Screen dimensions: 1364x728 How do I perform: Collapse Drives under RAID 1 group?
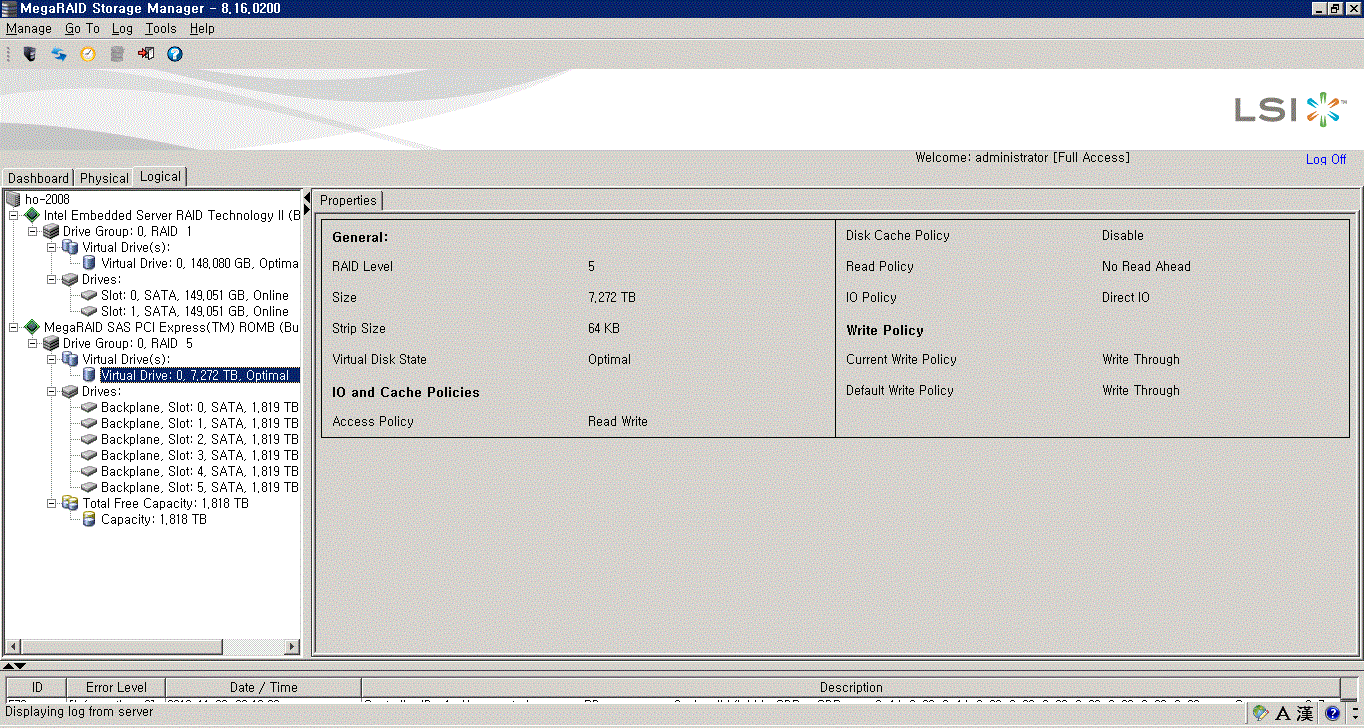[x=51, y=279]
